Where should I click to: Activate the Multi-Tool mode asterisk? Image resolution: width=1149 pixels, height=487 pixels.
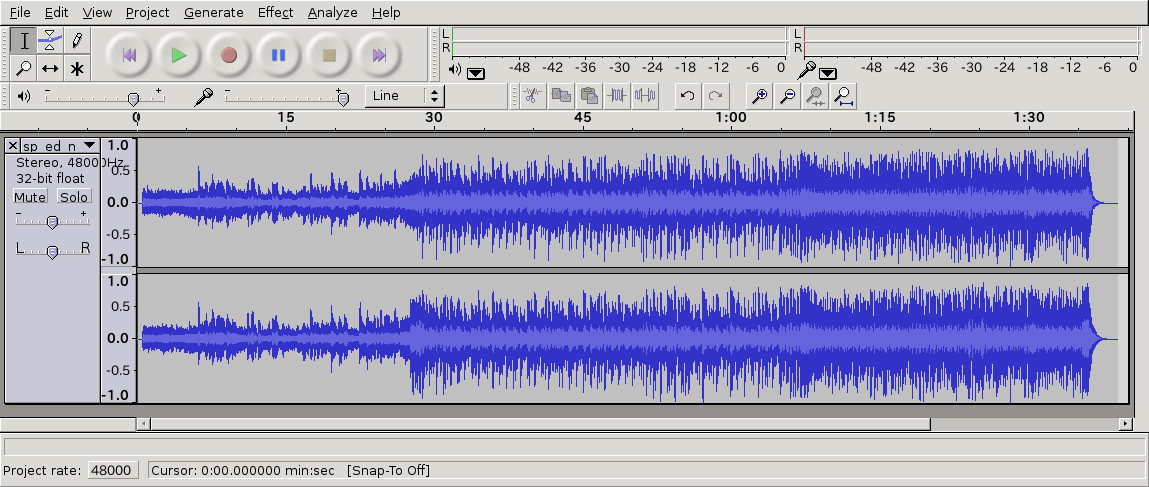click(x=76, y=68)
